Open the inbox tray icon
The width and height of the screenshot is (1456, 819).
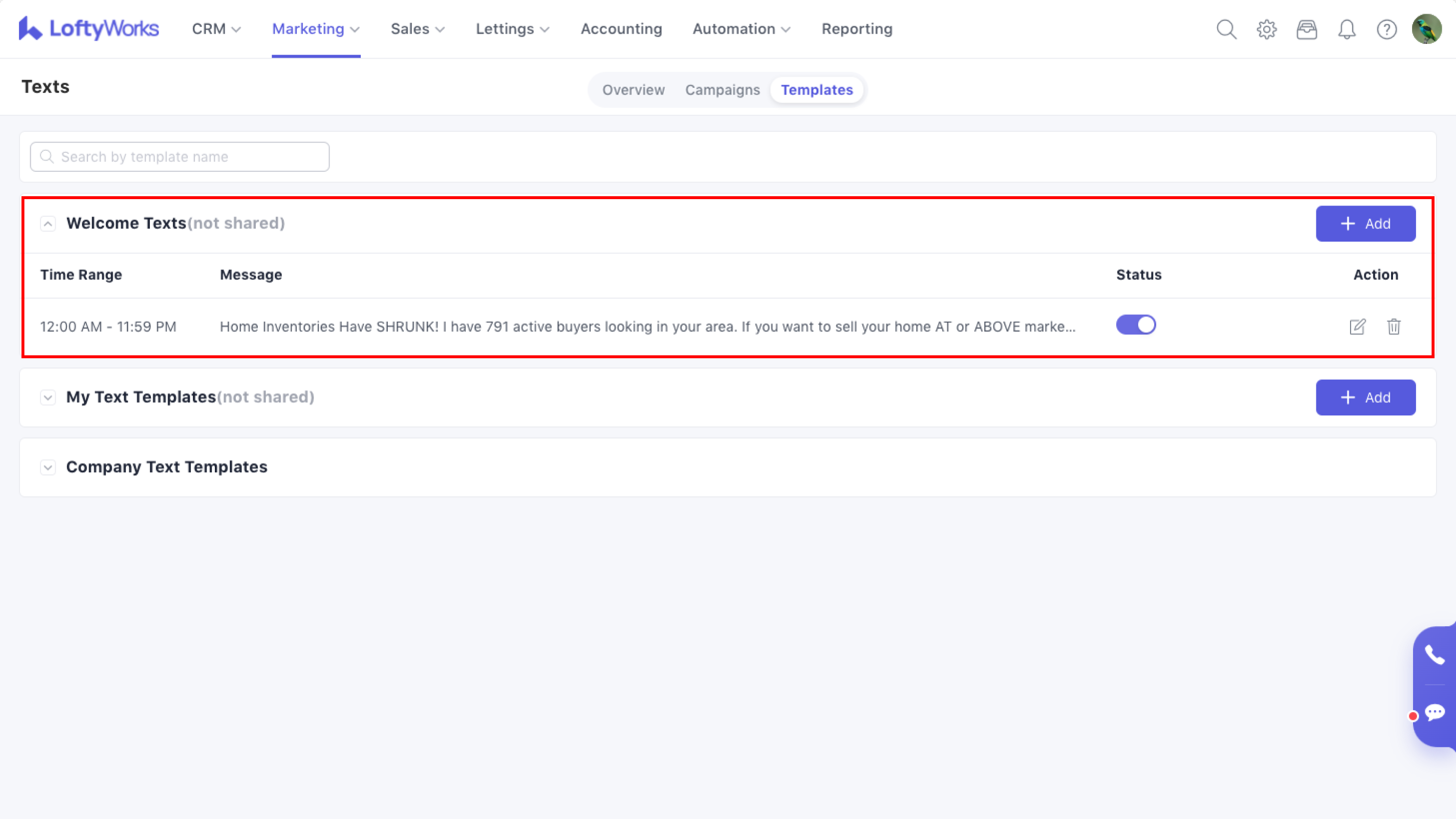pyautogui.click(x=1307, y=29)
